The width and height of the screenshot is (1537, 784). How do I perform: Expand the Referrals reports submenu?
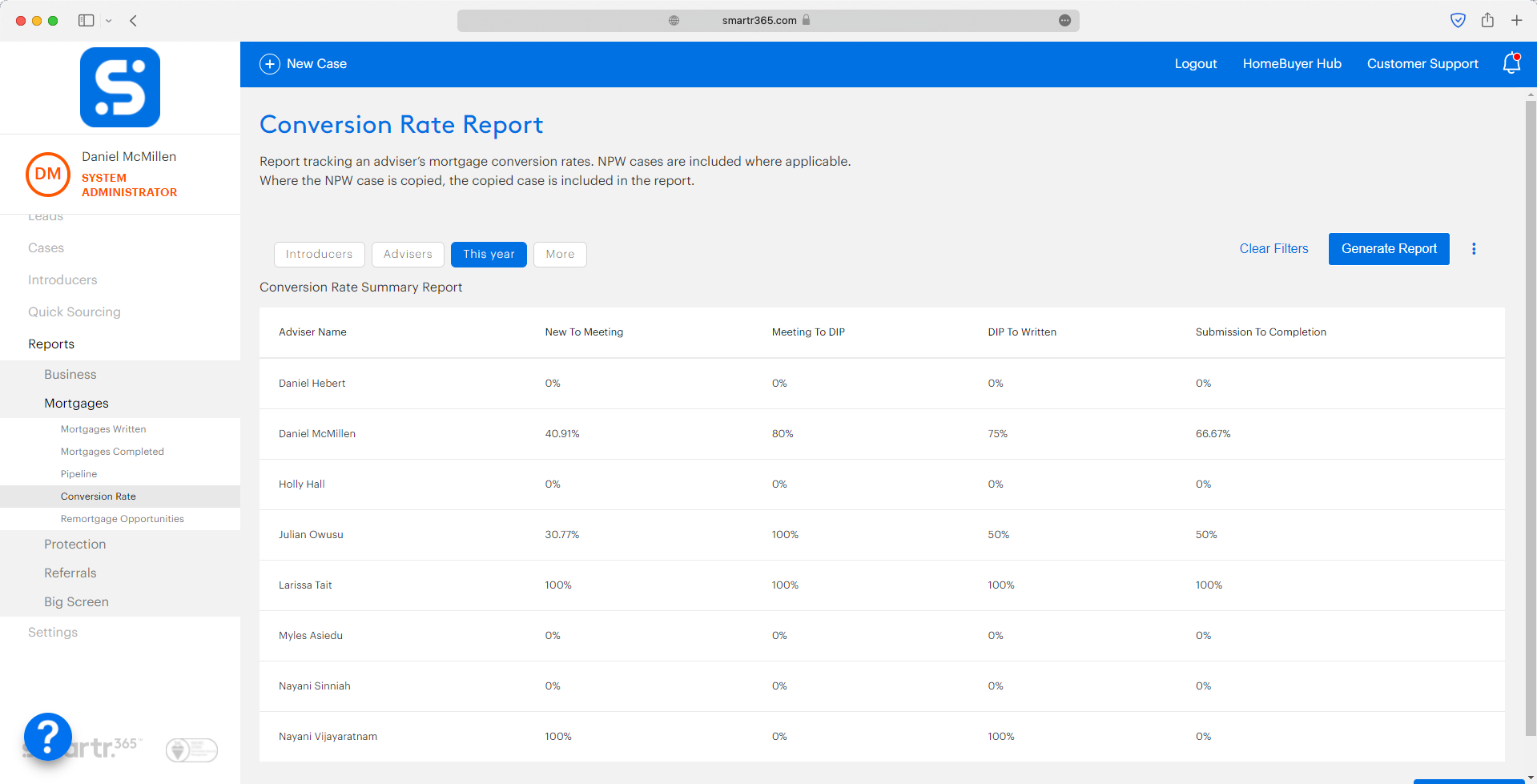coord(70,573)
